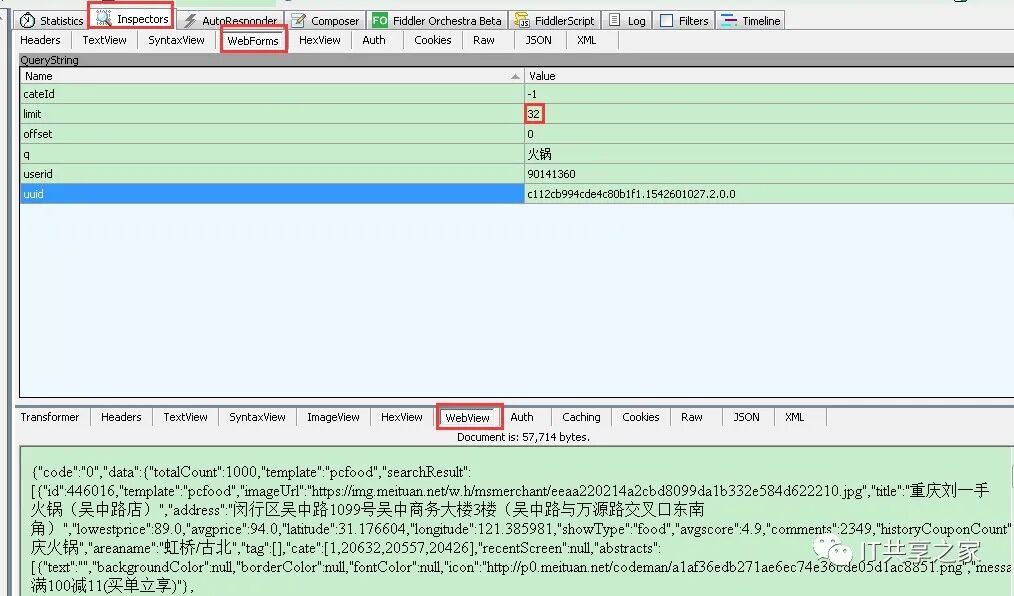Open the Statistics tab clock icon
The width and height of the screenshot is (1014, 596).
[x=27, y=21]
